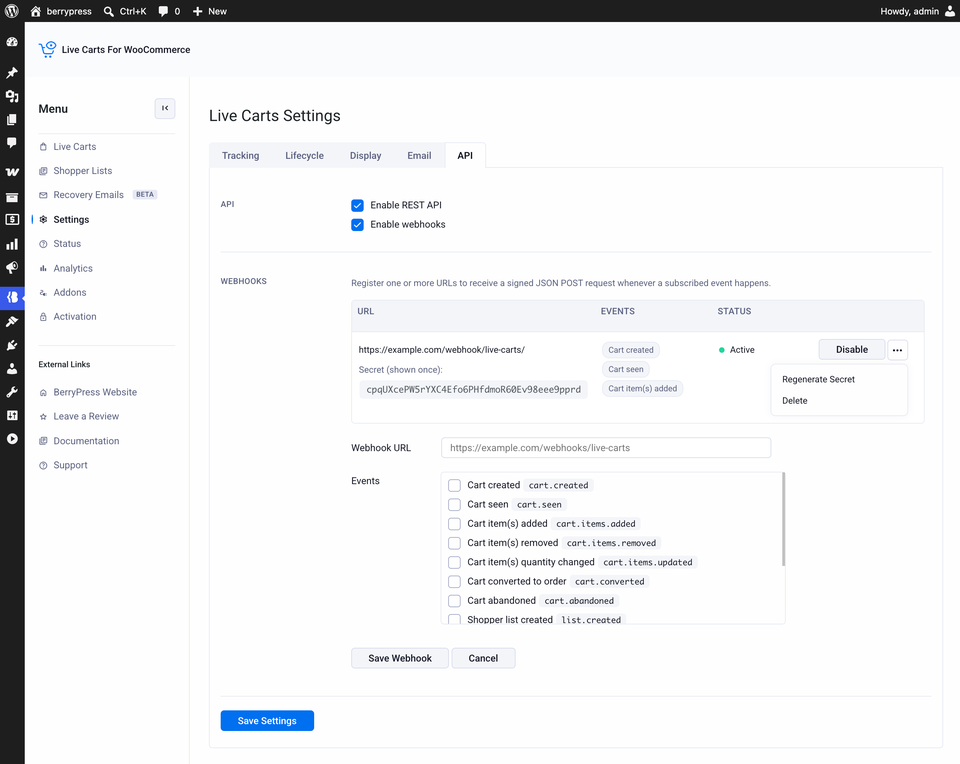
Task: Click the events list scrollbar
Action: click(x=783, y=519)
